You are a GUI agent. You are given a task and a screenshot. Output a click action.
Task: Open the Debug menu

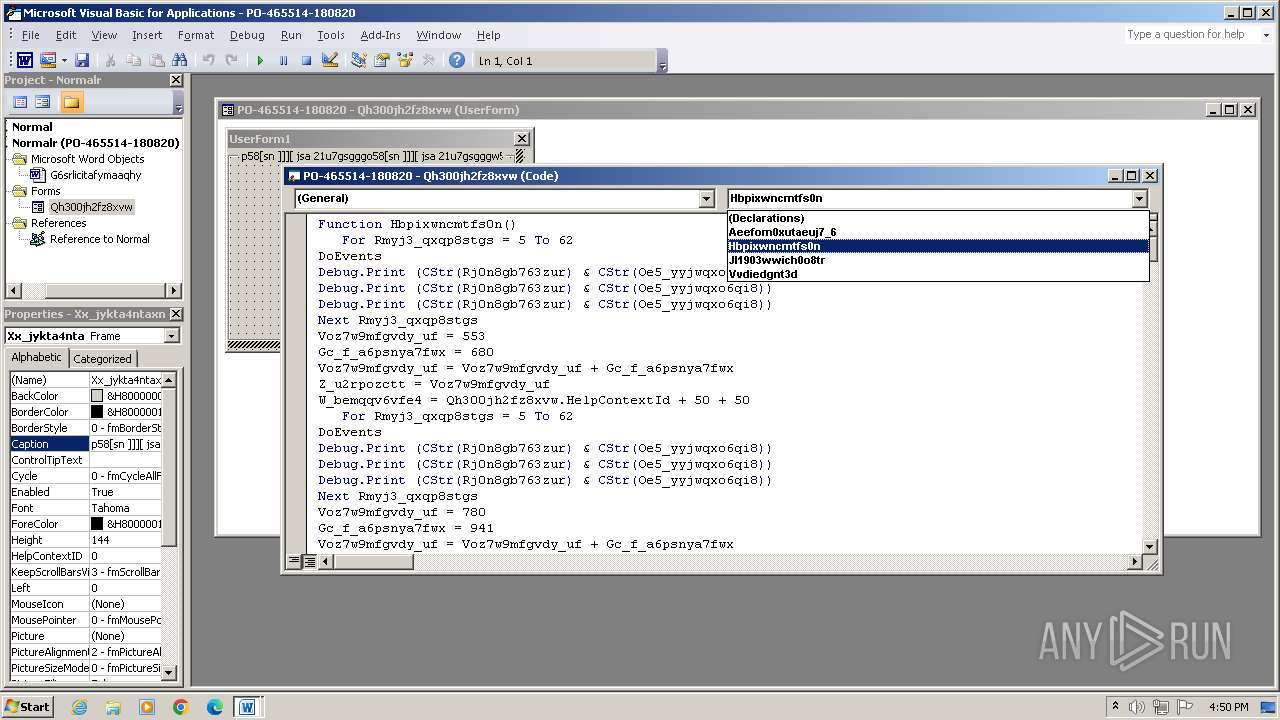(x=247, y=35)
